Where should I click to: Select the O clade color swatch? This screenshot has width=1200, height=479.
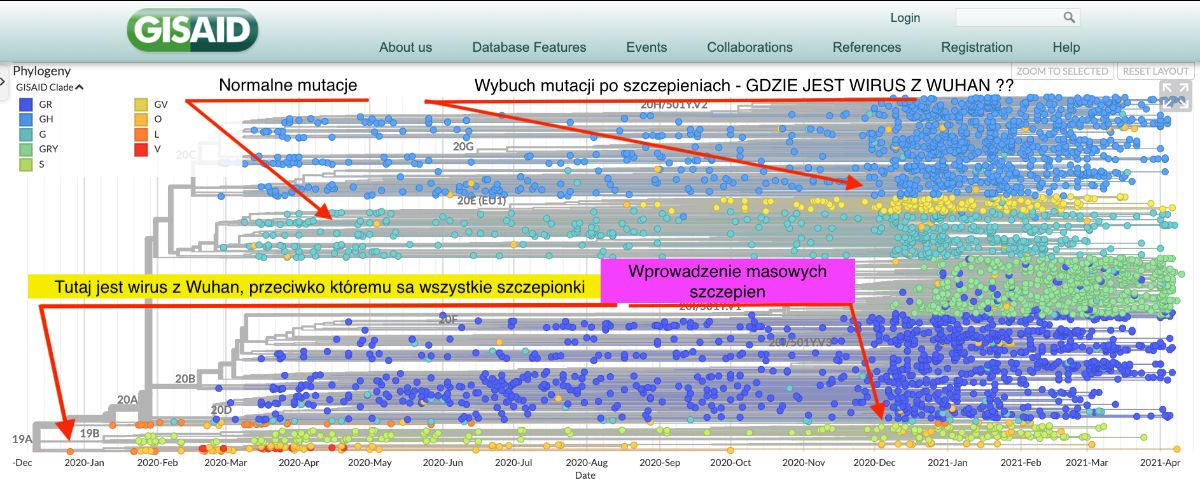(x=142, y=119)
